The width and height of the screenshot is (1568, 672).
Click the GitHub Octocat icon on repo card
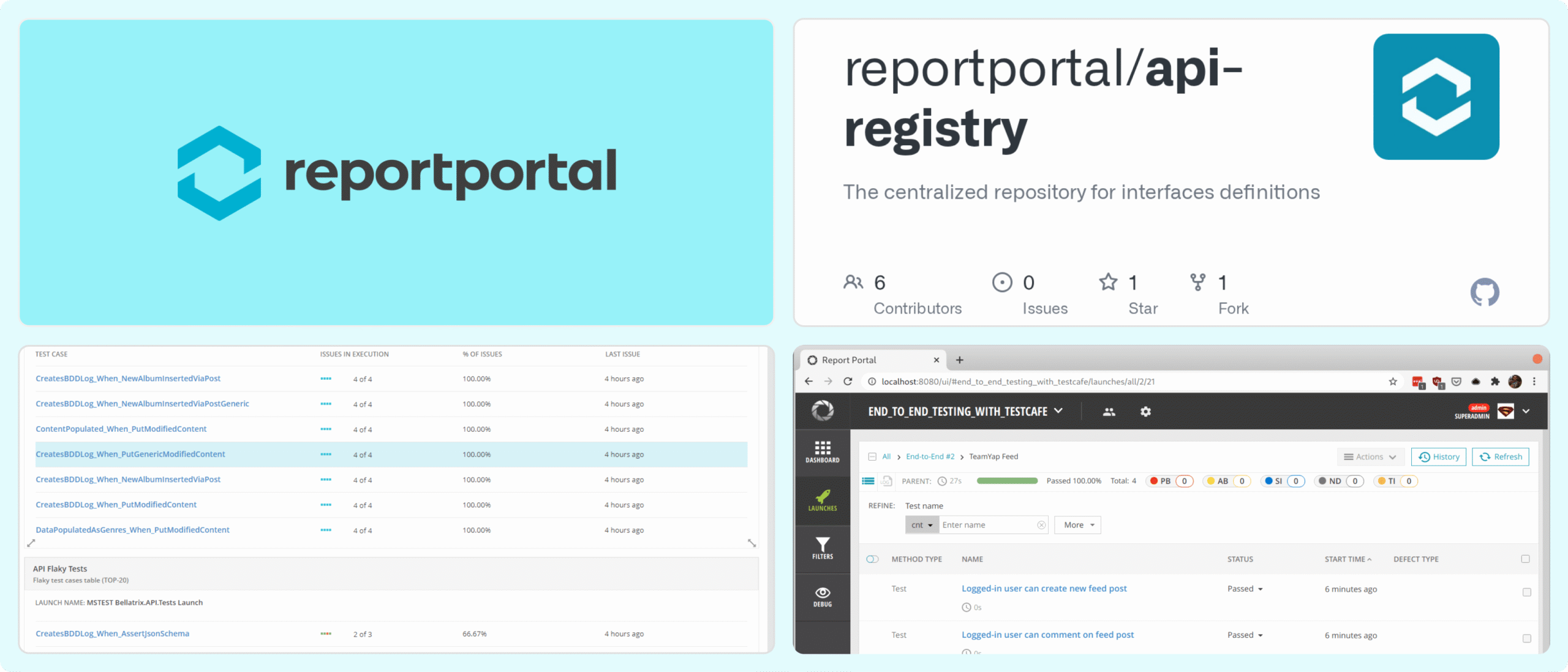coord(1485,292)
